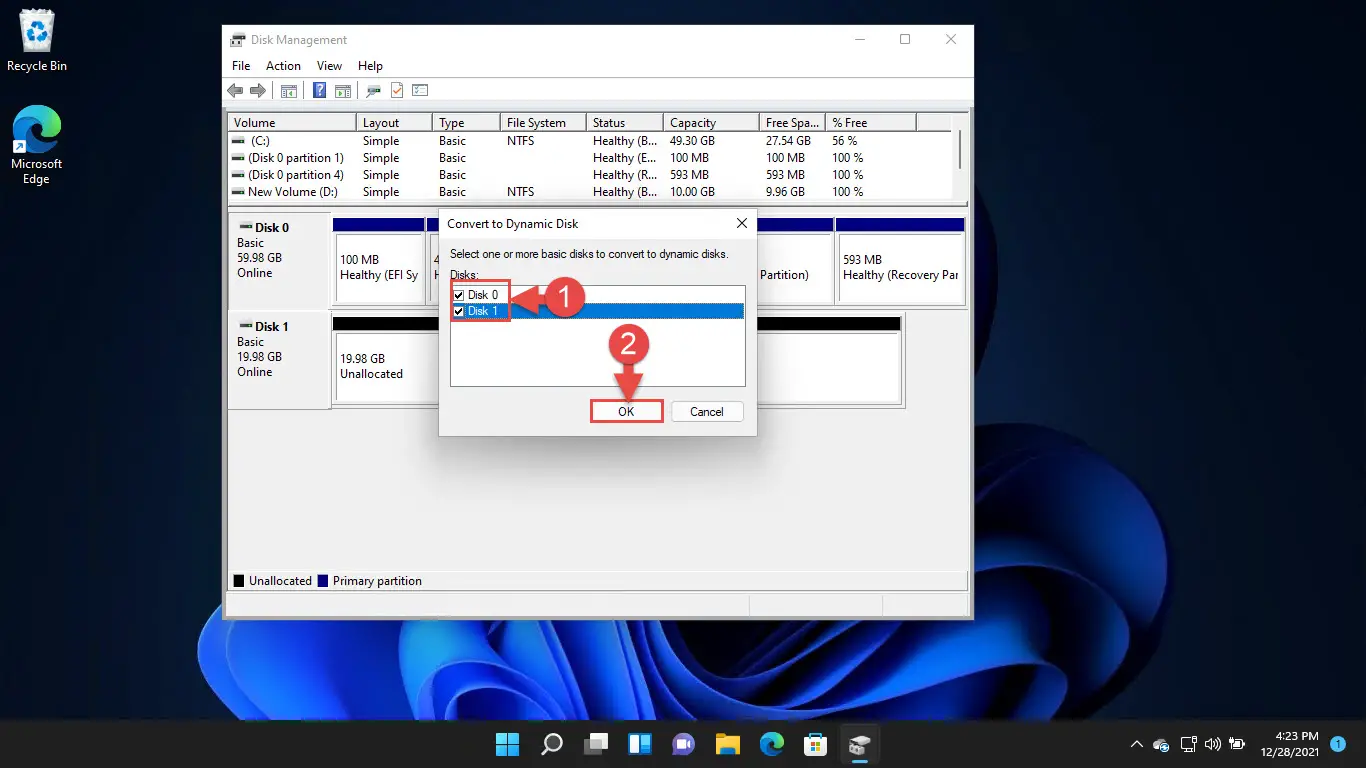This screenshot has height=768, width=1366.
Task: Click the checklist toolbar icon
Action: (x=420, y=91)
